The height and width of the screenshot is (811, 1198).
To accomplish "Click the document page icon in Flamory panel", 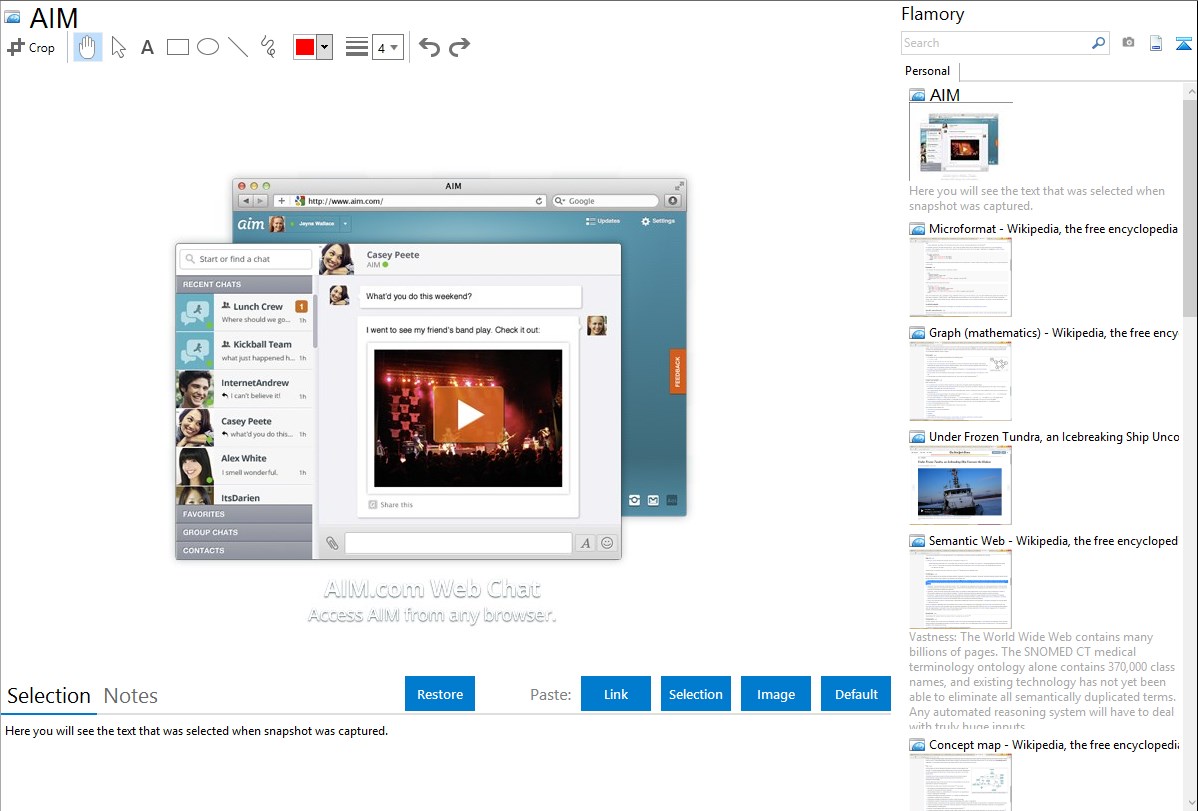I will (1156, 43).
